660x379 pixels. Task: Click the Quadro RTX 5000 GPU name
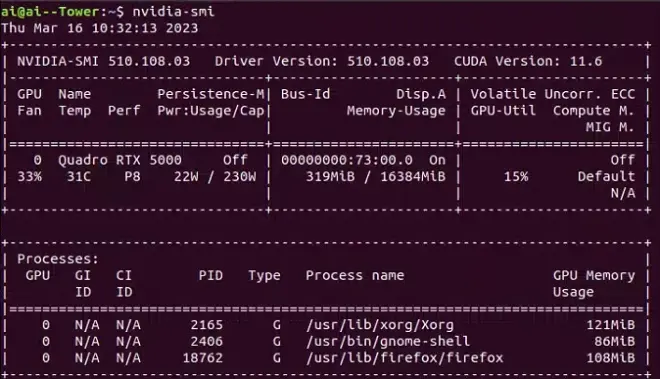pyautogui.click(x=120, y=160)
